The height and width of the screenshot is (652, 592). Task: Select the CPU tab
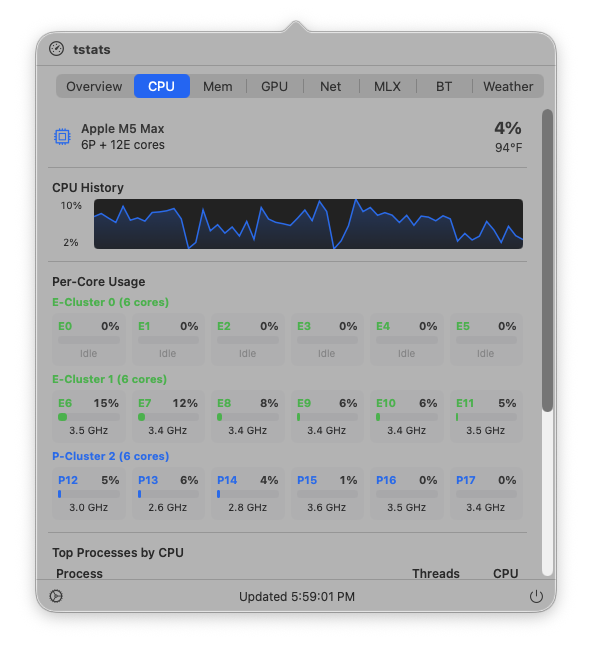click(x=162, y=86)
